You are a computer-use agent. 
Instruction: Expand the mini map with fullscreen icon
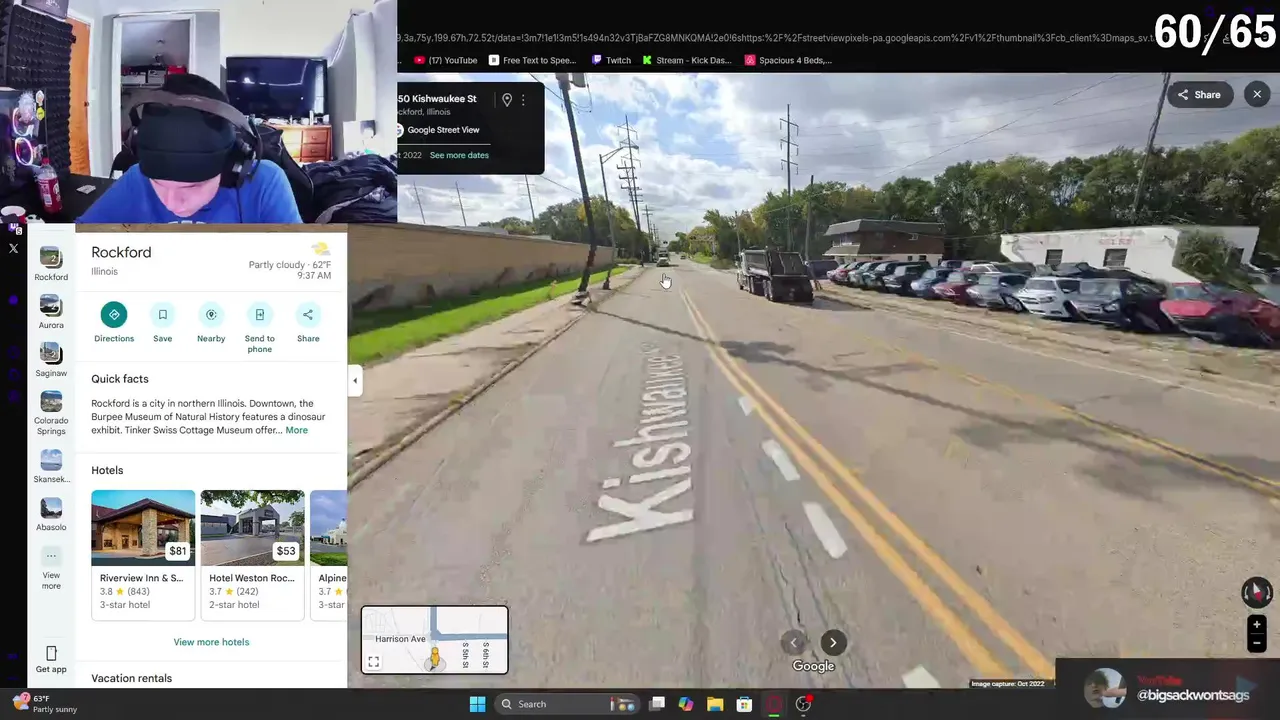(x=373, y=662)
